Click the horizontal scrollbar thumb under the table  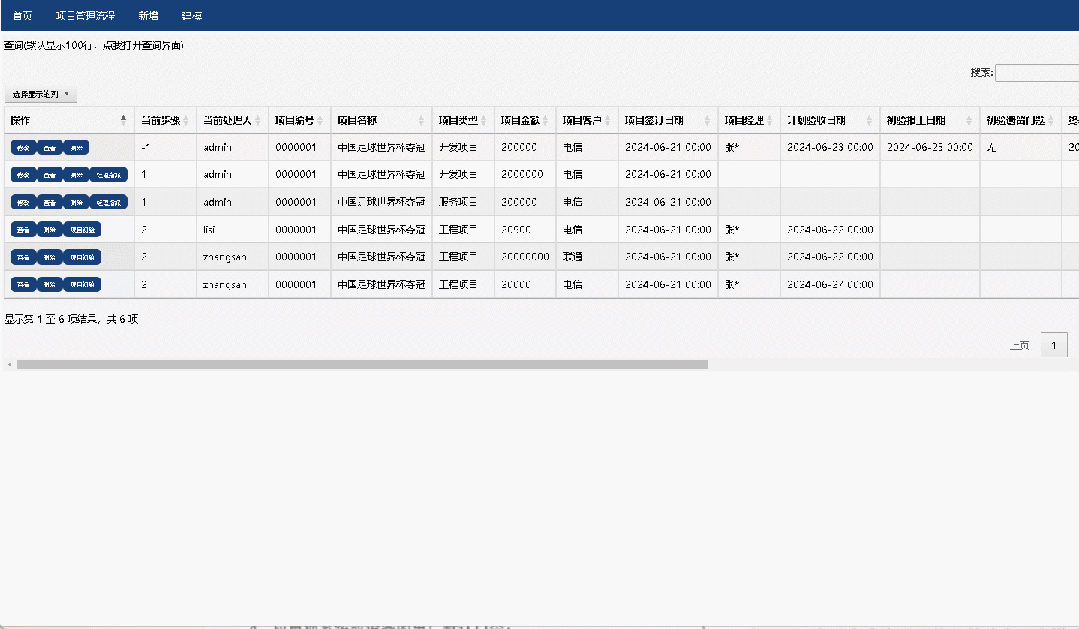[x=362, y=364]
